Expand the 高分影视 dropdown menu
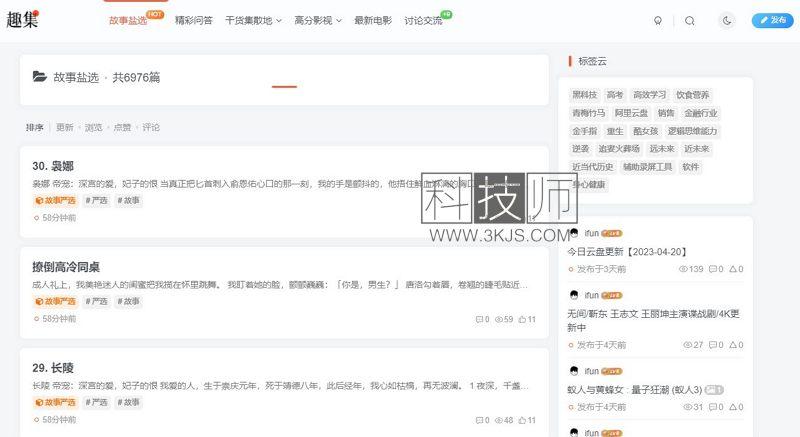 click(x=317, y=20)
